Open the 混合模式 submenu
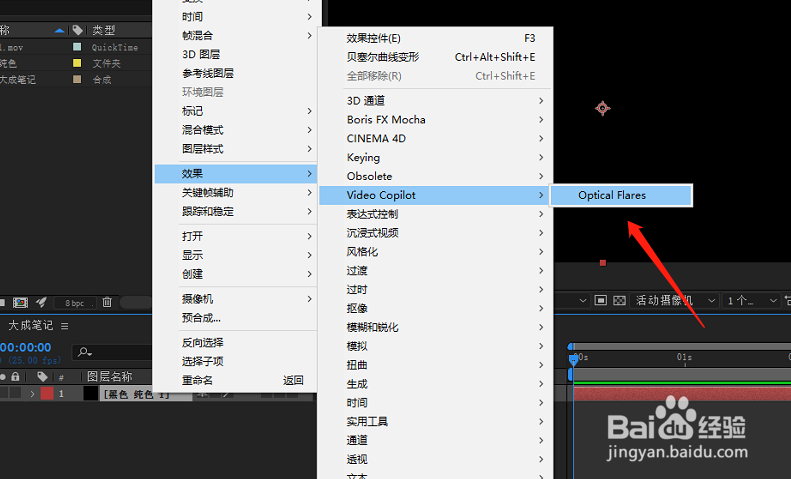791x479 pixels. tap(236, 130)
